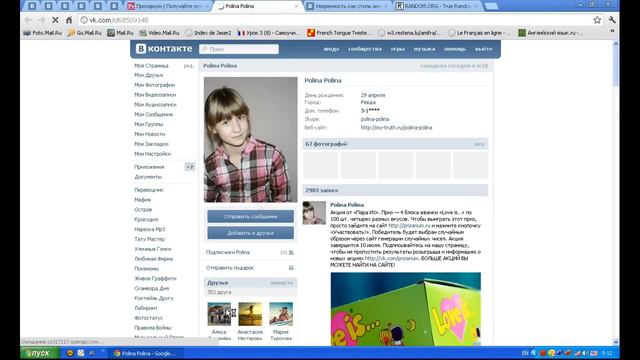The height and width of the screenshot is (360, 640).
Task: Open friend Мария Турсокова's avatar
Action: pos(281,313)
